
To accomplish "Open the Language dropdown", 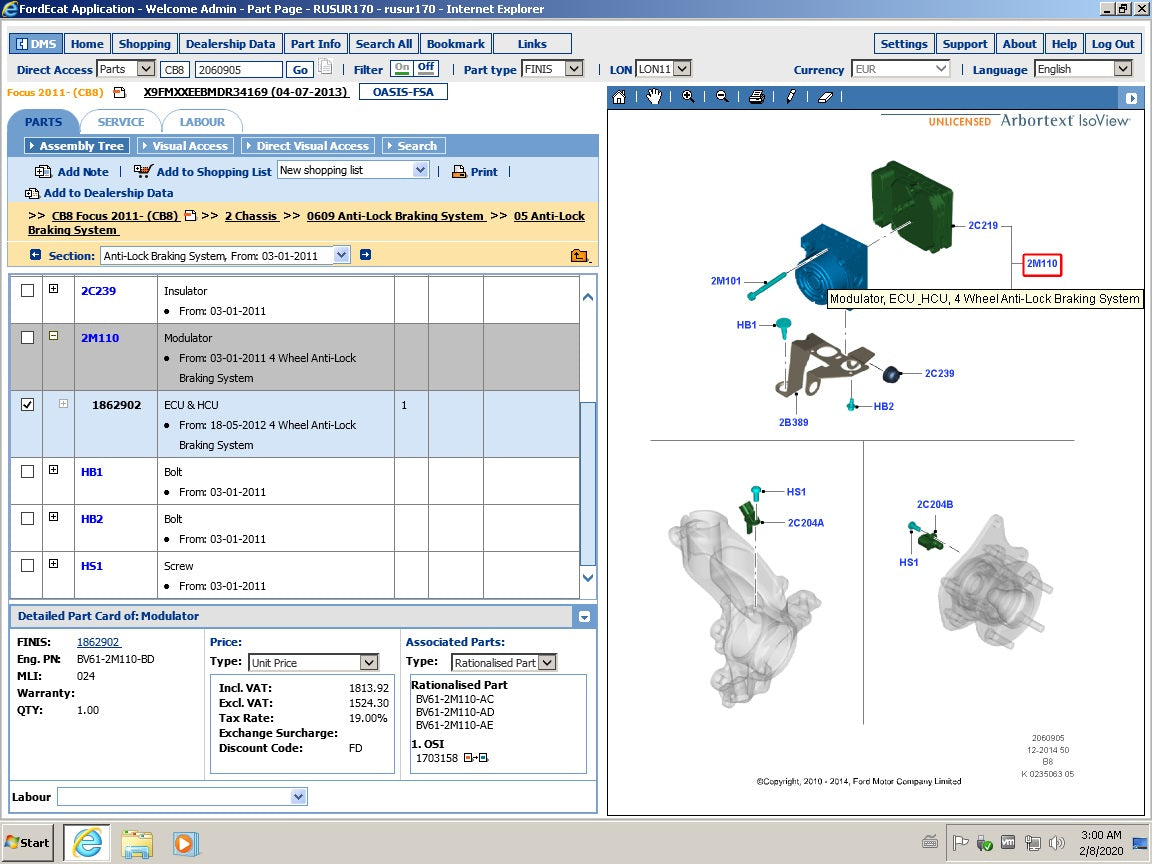I will point(1122,69).
